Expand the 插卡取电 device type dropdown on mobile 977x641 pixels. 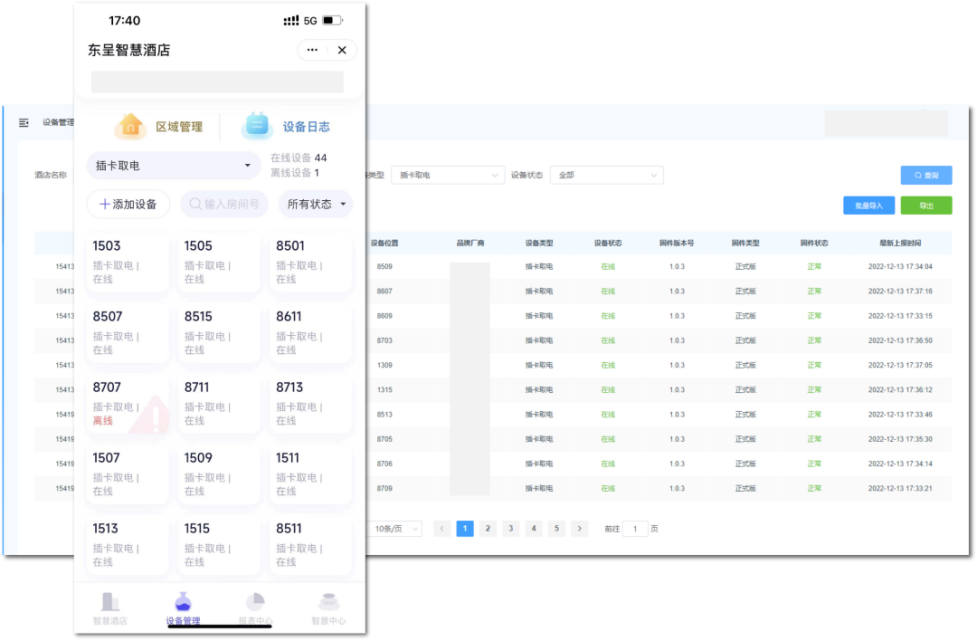(174, 165)
